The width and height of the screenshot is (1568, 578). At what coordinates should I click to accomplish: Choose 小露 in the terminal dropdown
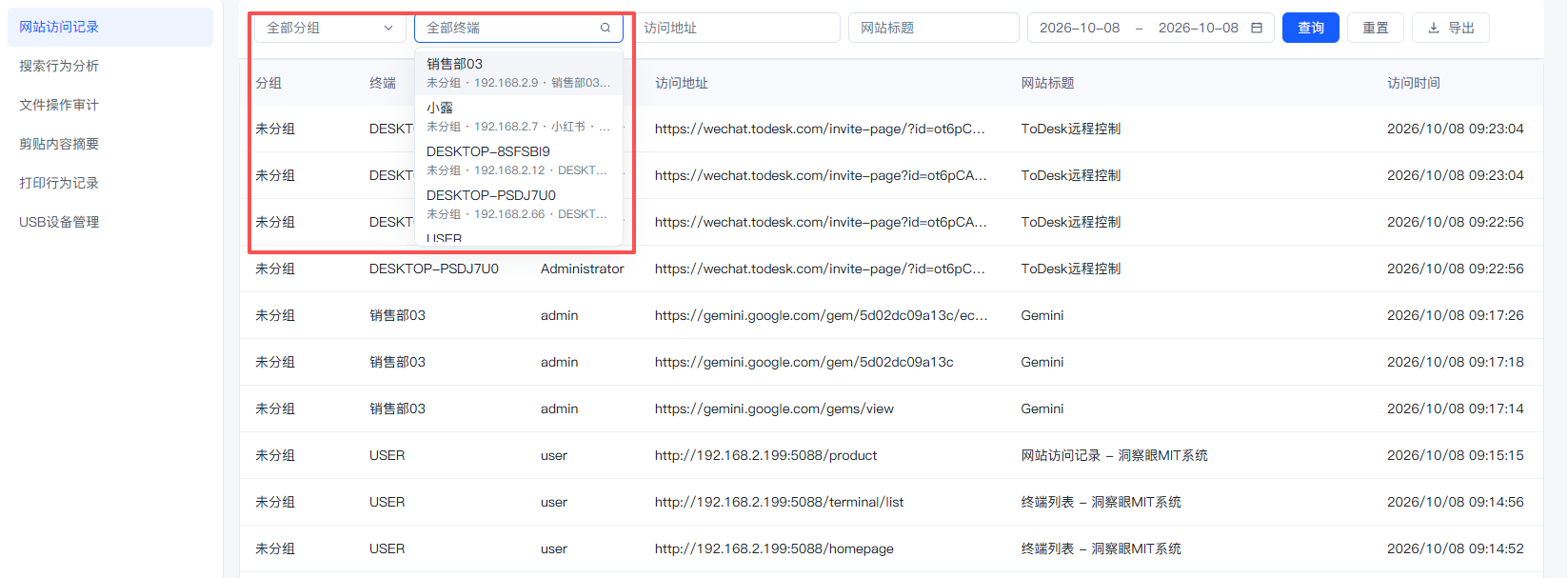click(x=519, y=116)
